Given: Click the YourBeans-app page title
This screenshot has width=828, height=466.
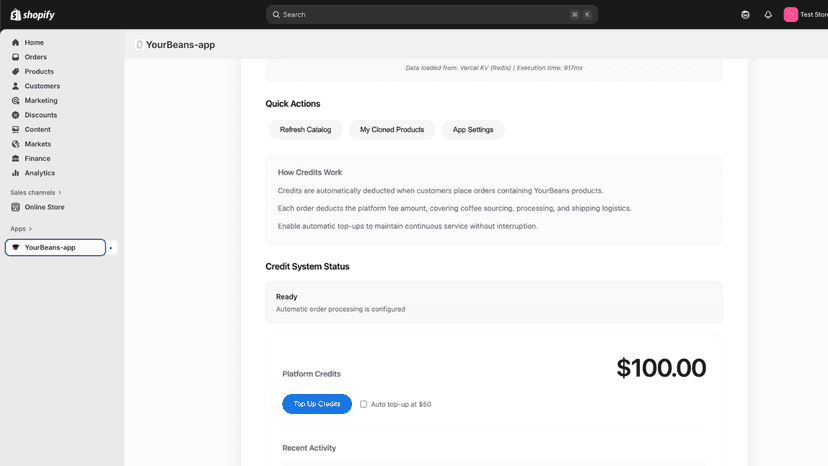Looking at the screenshot, I should pos(181,45).
